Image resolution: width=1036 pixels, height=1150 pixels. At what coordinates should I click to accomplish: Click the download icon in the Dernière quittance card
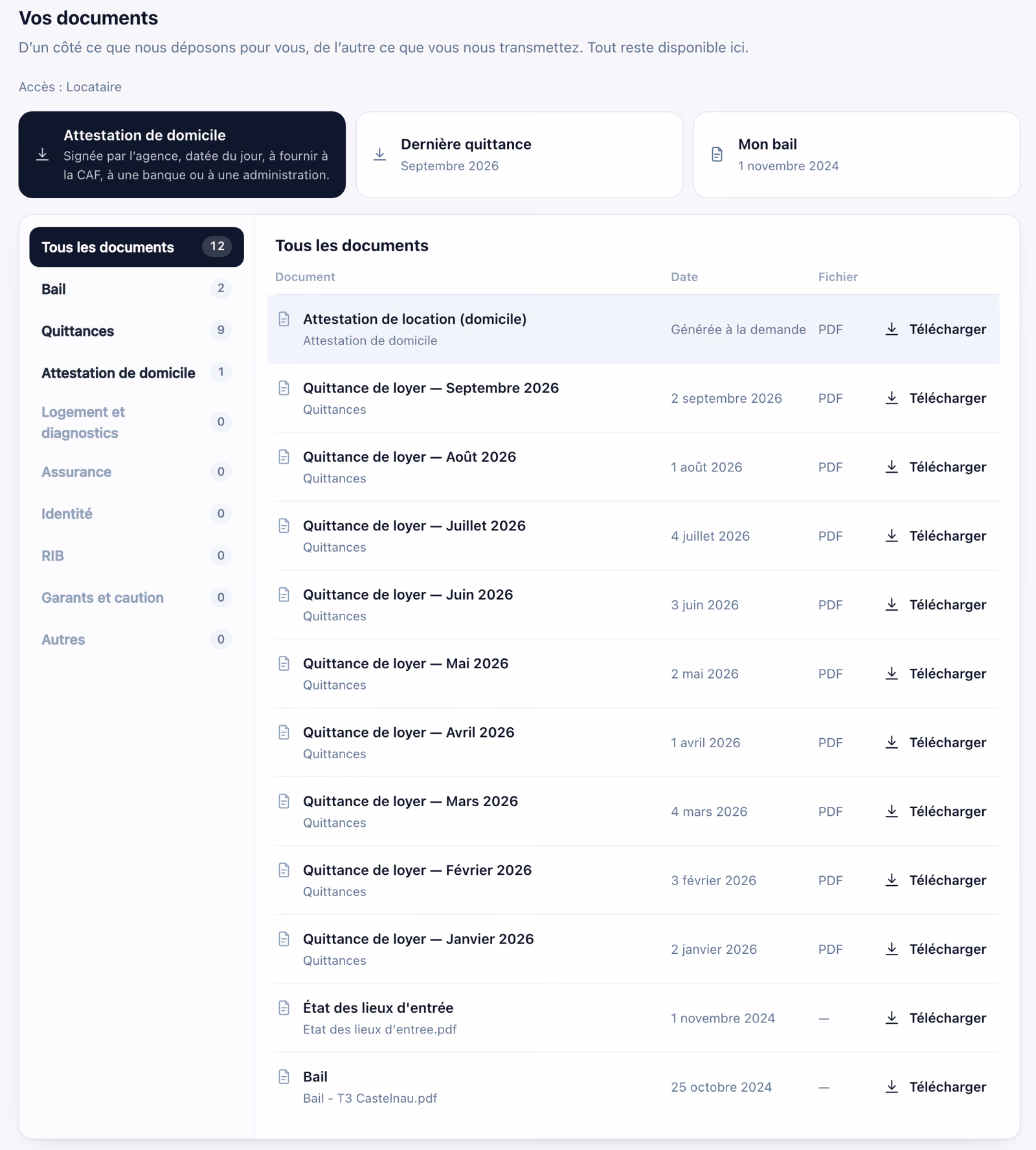pyautogui.click(x=380, y=155)
